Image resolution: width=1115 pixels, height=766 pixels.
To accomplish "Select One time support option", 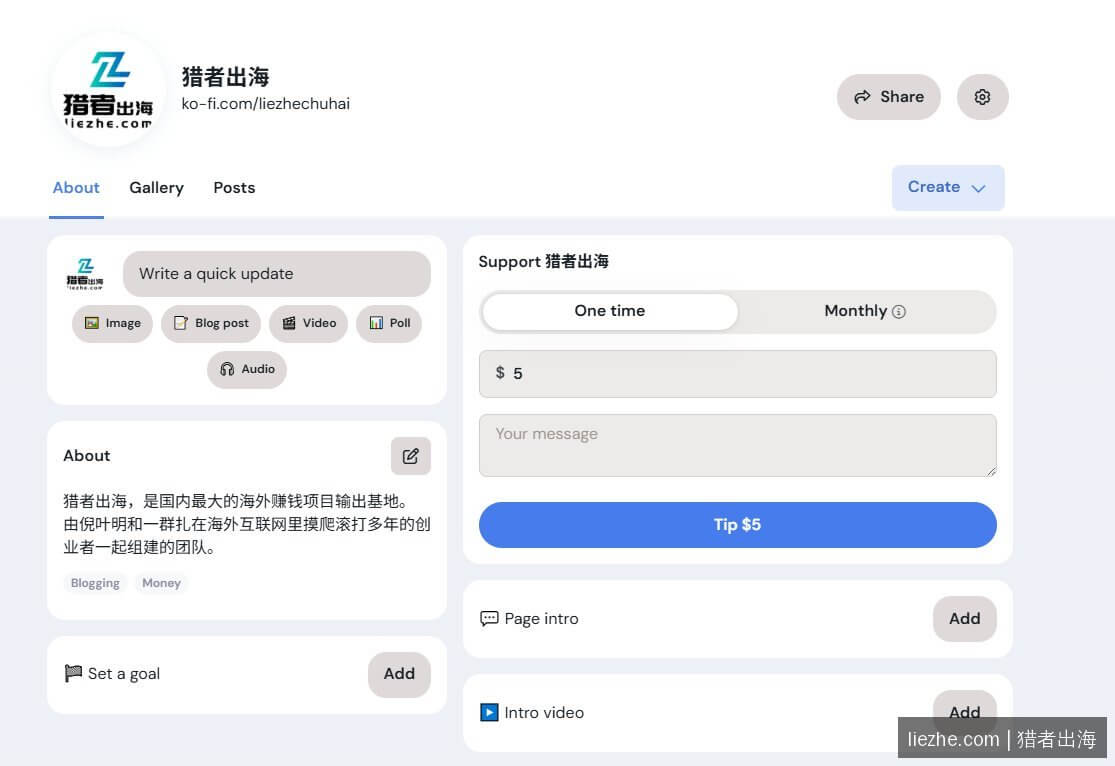I will pos(610,312).
